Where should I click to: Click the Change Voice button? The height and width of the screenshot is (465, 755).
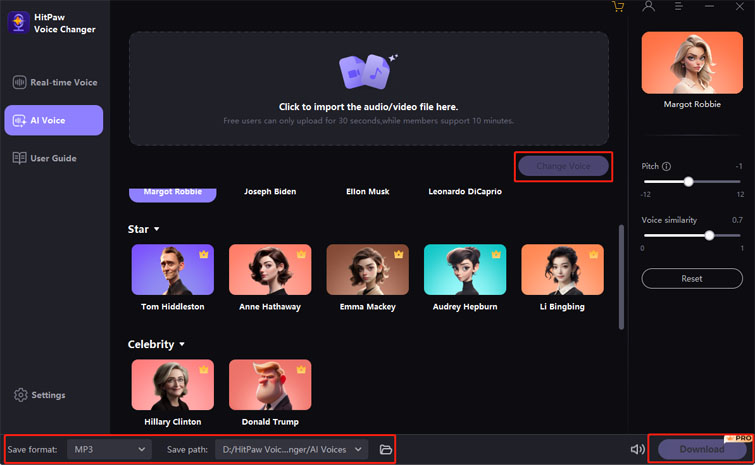[x=563, y=166]
